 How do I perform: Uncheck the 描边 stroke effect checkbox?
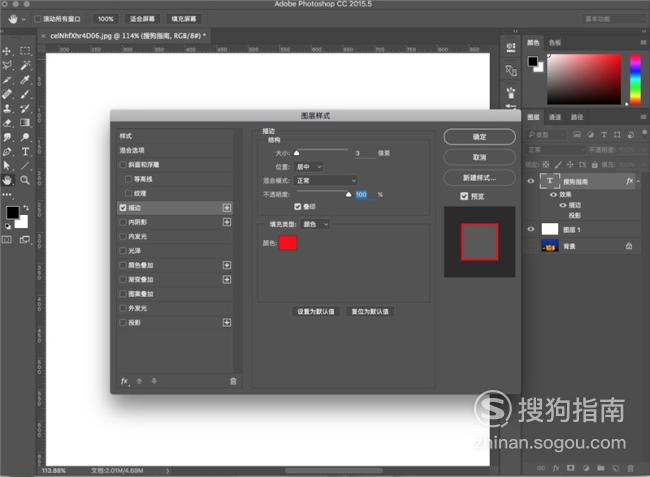click(123, 208)
